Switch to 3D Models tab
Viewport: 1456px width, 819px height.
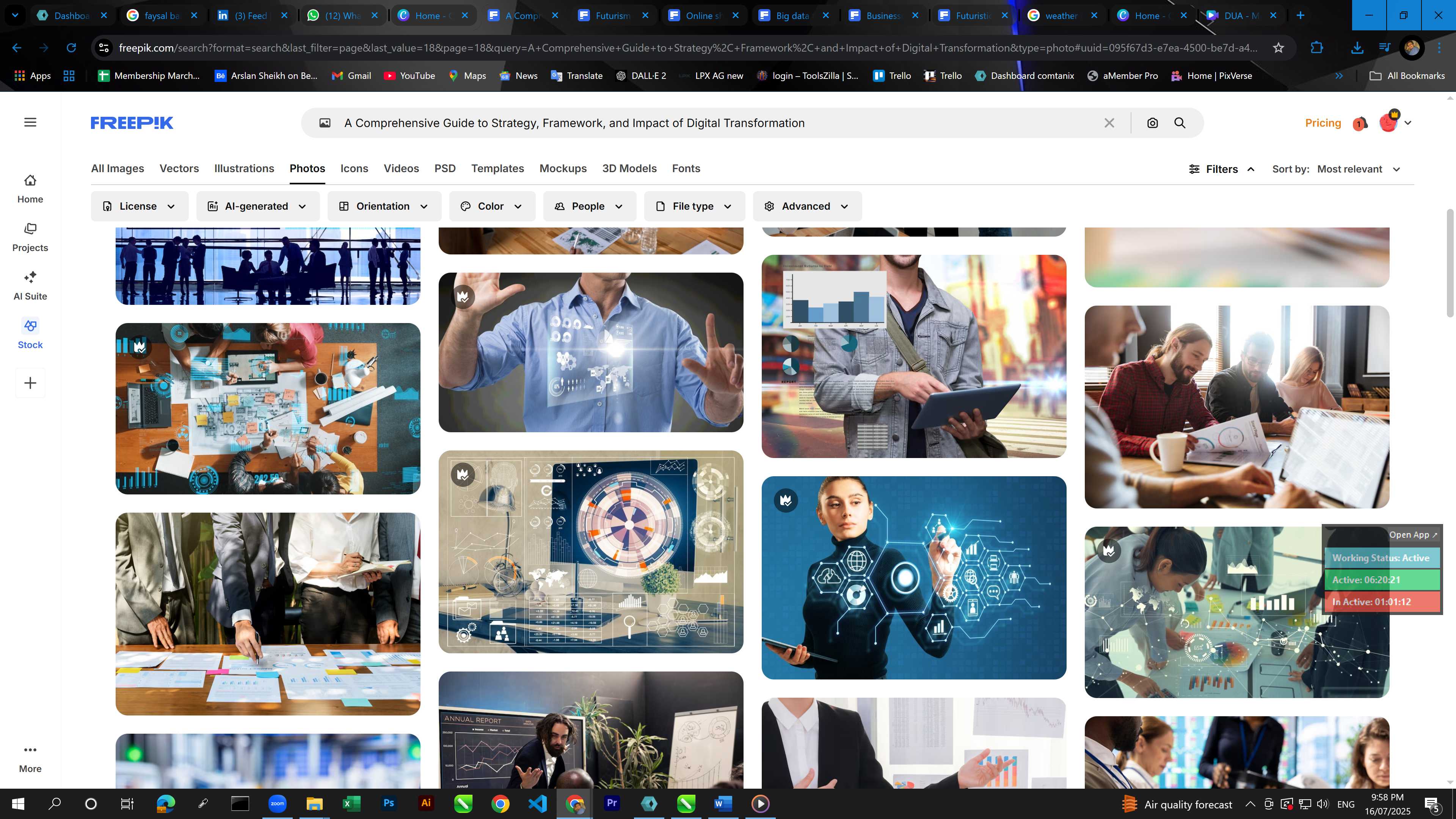click(629, 168)
